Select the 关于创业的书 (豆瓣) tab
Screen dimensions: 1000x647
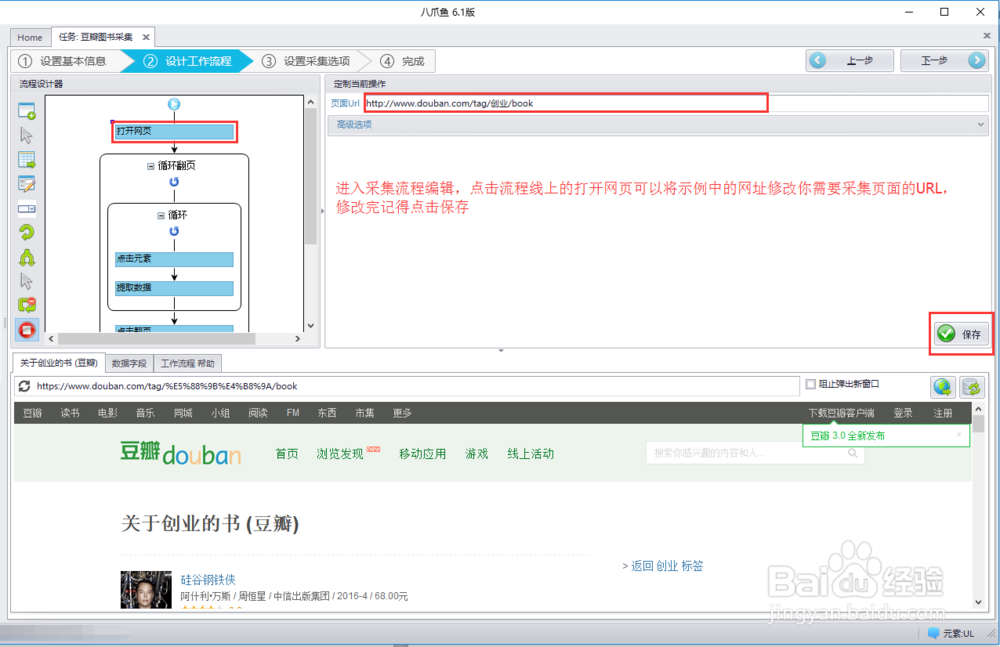[x=59, y=363]
